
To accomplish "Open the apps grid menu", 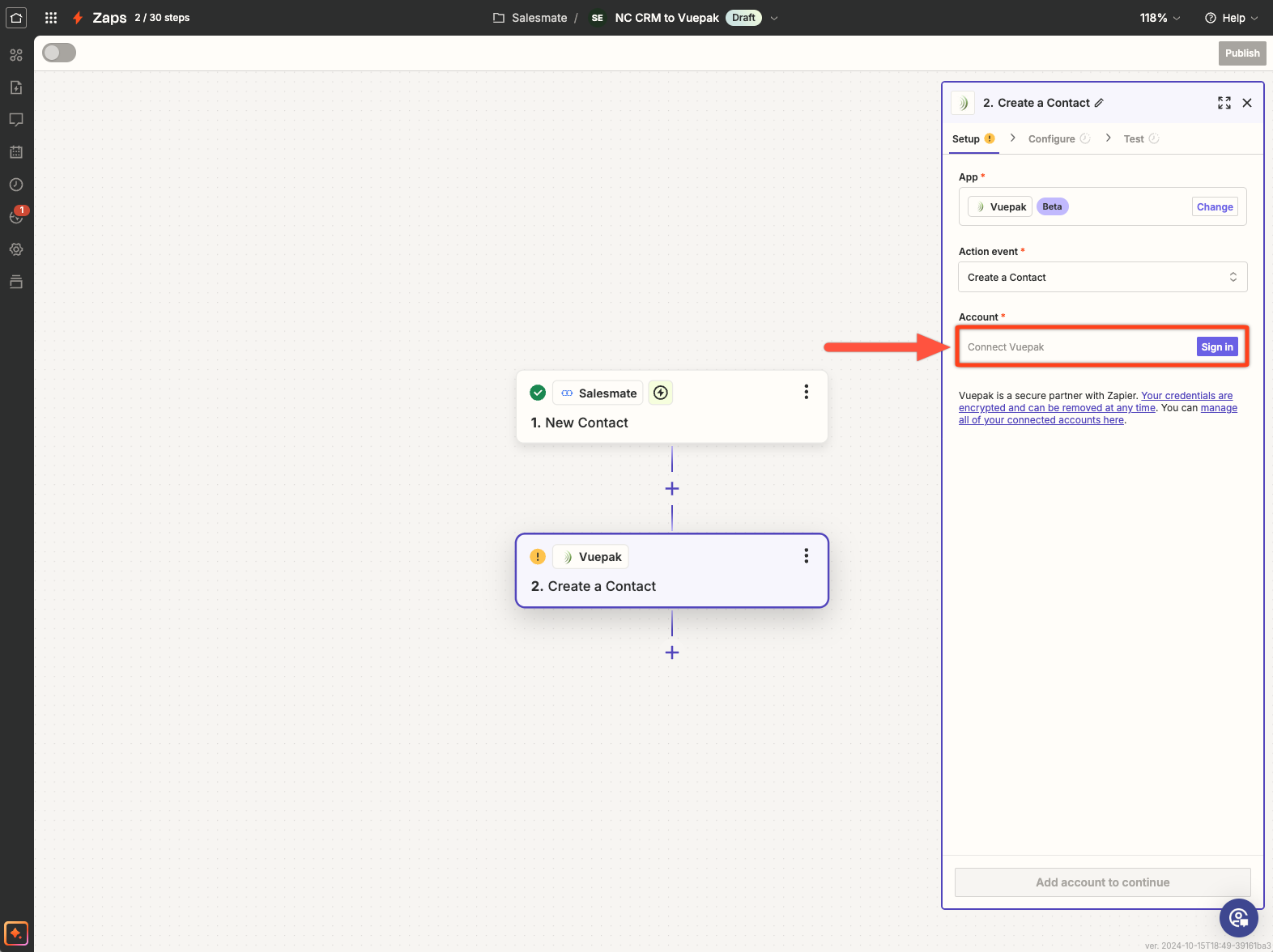I will click(x=51, y=18).
